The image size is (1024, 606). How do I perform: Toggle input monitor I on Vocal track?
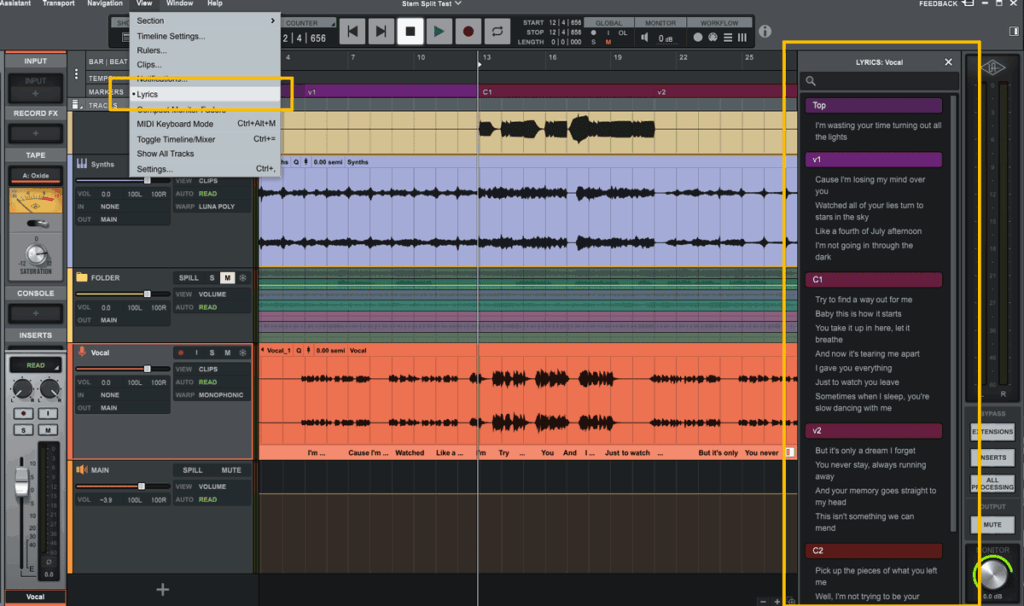click(x=196, y=353)
